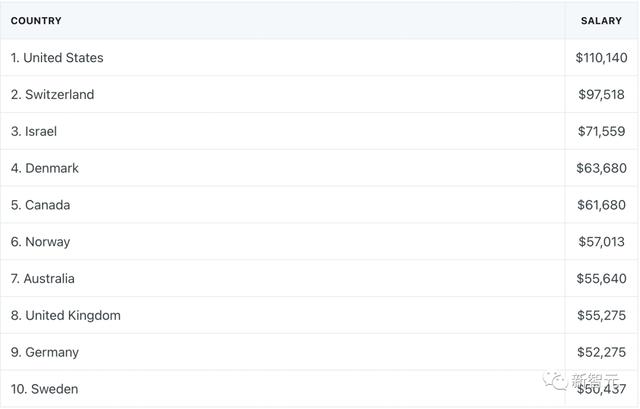The image size is (640, 409).
Task: Select the Sweden row label
Action: point(45,389)
